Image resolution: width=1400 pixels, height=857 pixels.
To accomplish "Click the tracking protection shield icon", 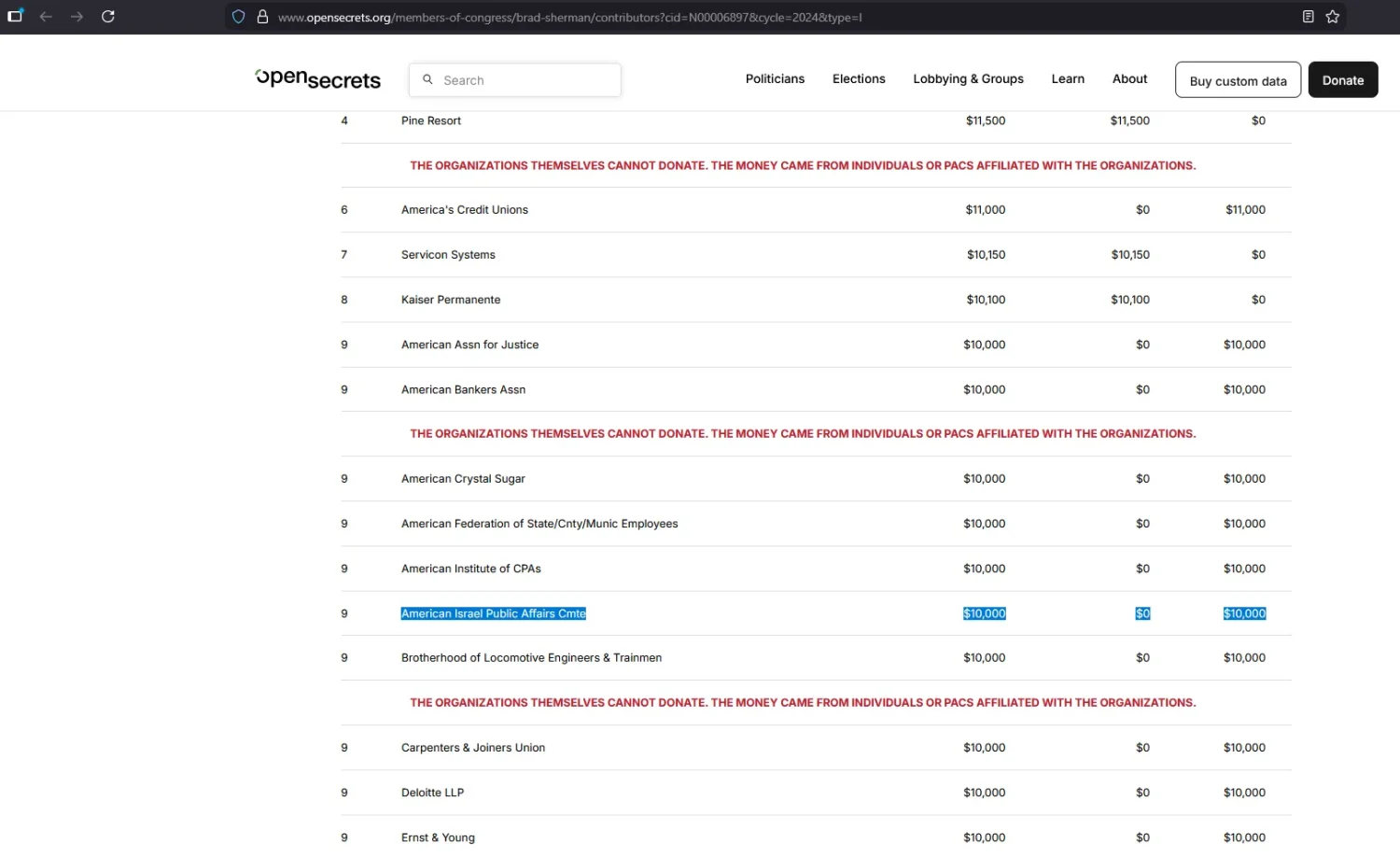I will tap(239, 17).
